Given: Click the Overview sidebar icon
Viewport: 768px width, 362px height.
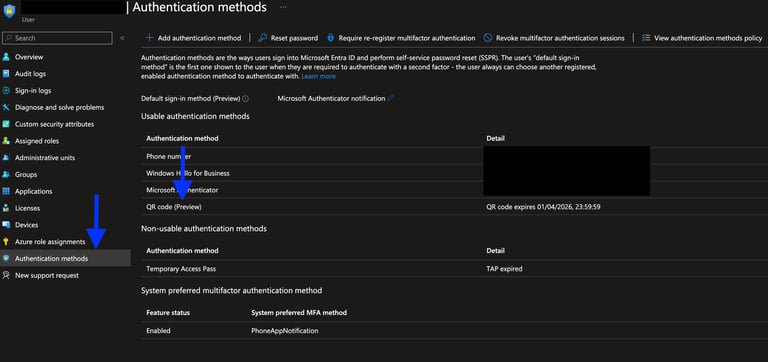Looking at the screenshot, I should 6,57.
